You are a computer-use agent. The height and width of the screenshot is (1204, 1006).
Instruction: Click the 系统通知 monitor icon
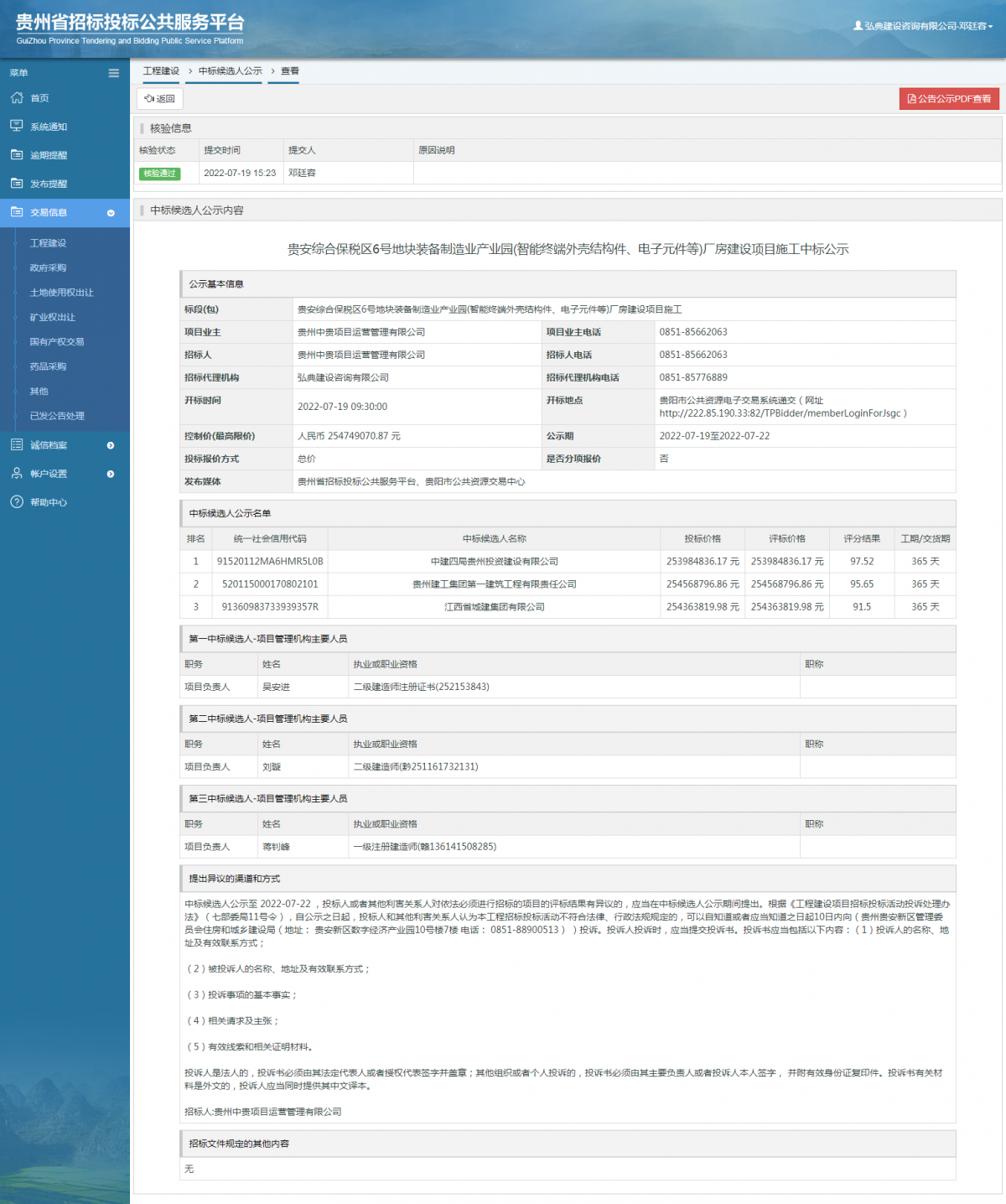click(16, 126)
